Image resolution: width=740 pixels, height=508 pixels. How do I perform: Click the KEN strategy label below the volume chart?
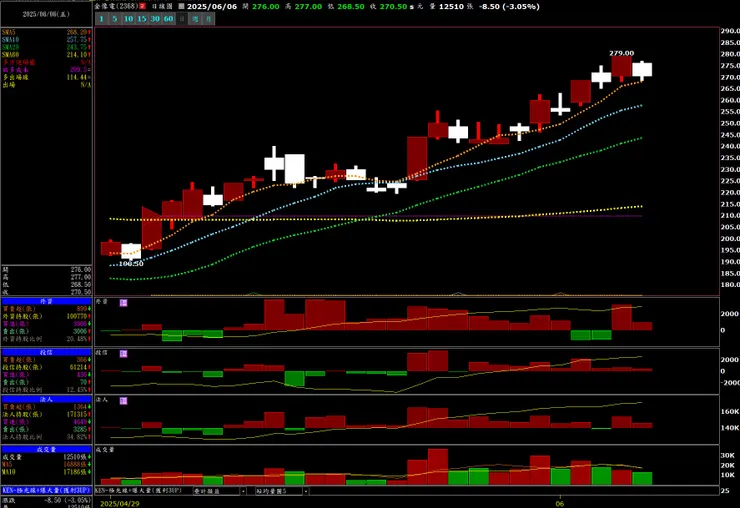(139, 491)
